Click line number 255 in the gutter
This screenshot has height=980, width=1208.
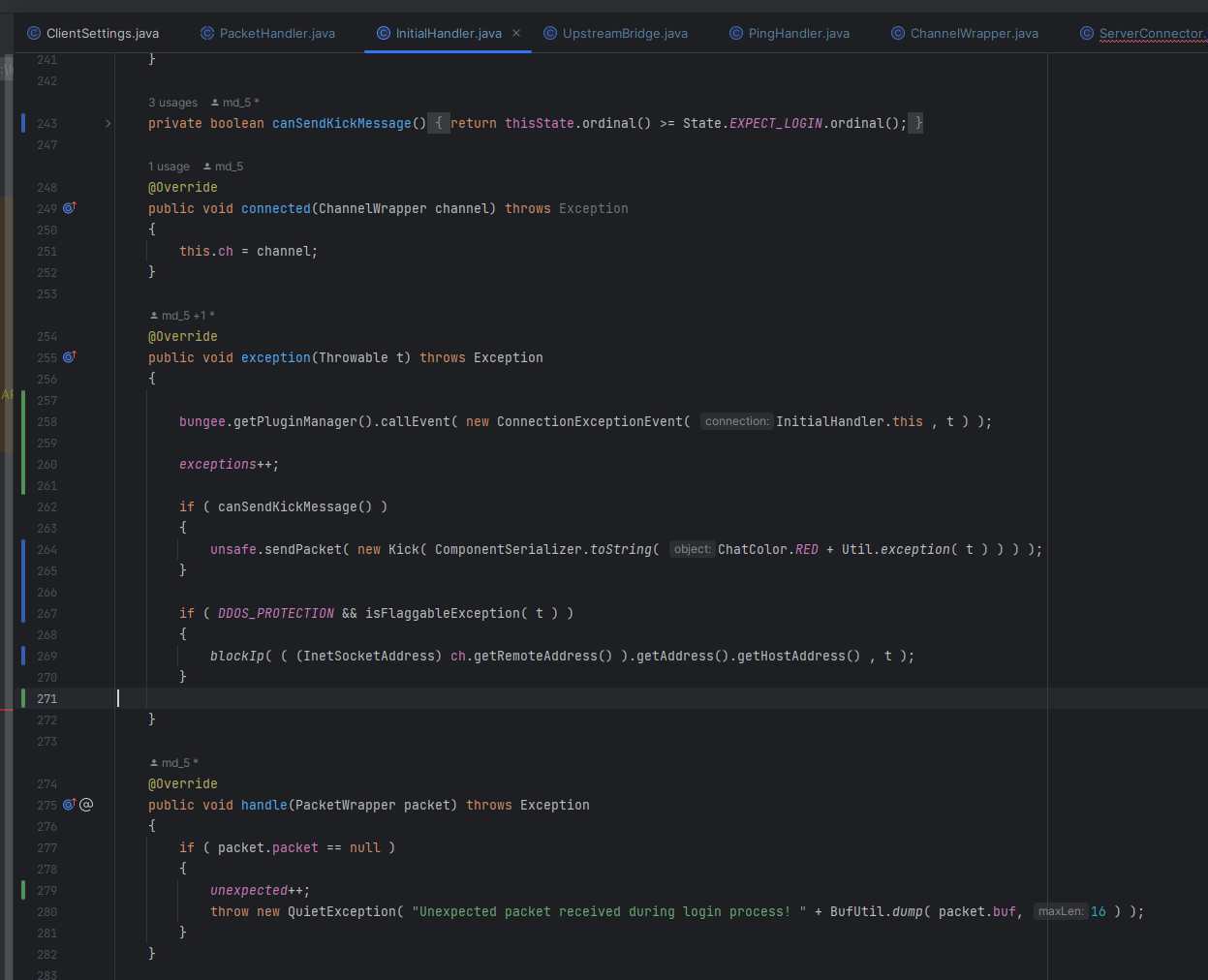coord(46,357)
